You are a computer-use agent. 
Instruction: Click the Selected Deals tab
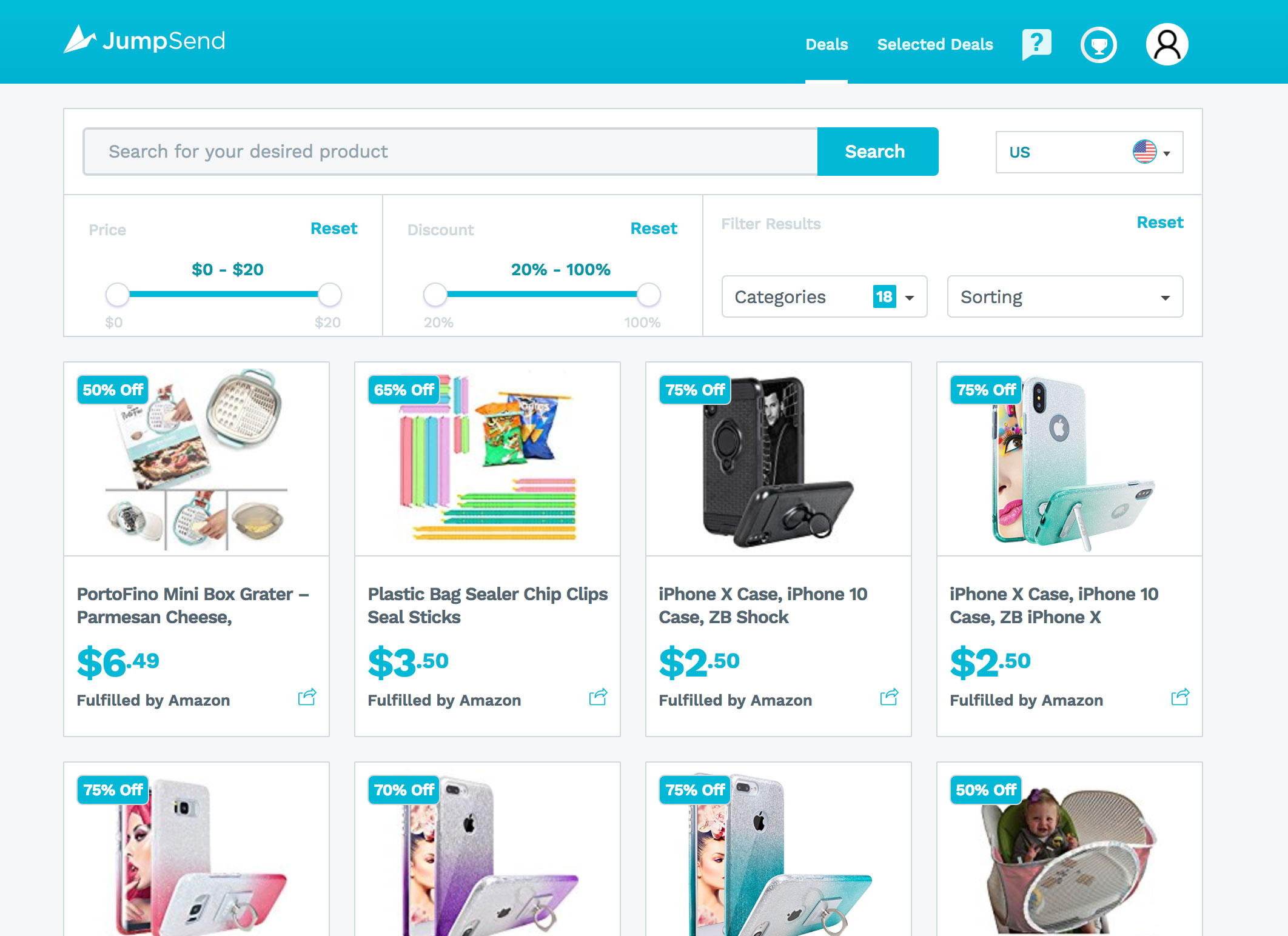click(x=935, y=44)
